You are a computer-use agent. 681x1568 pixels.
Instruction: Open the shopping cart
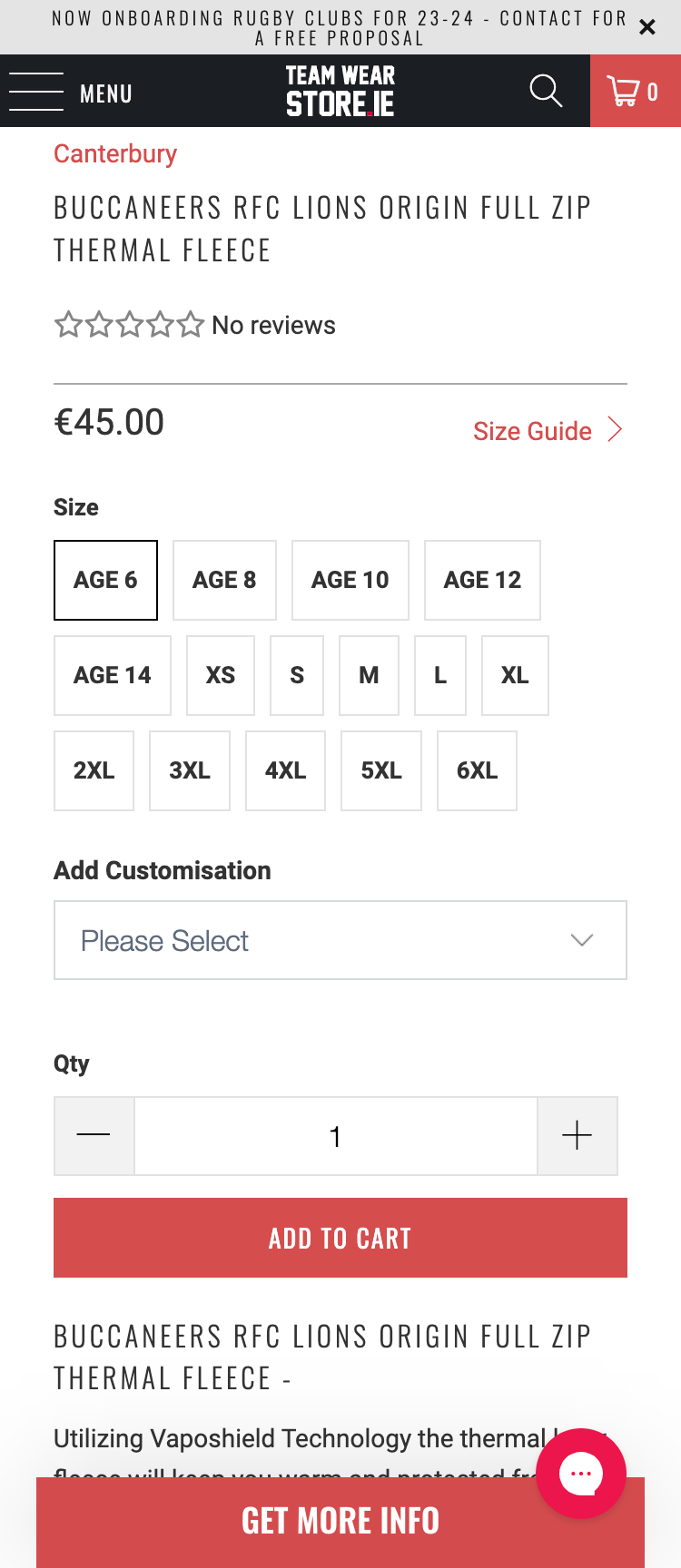634,92
